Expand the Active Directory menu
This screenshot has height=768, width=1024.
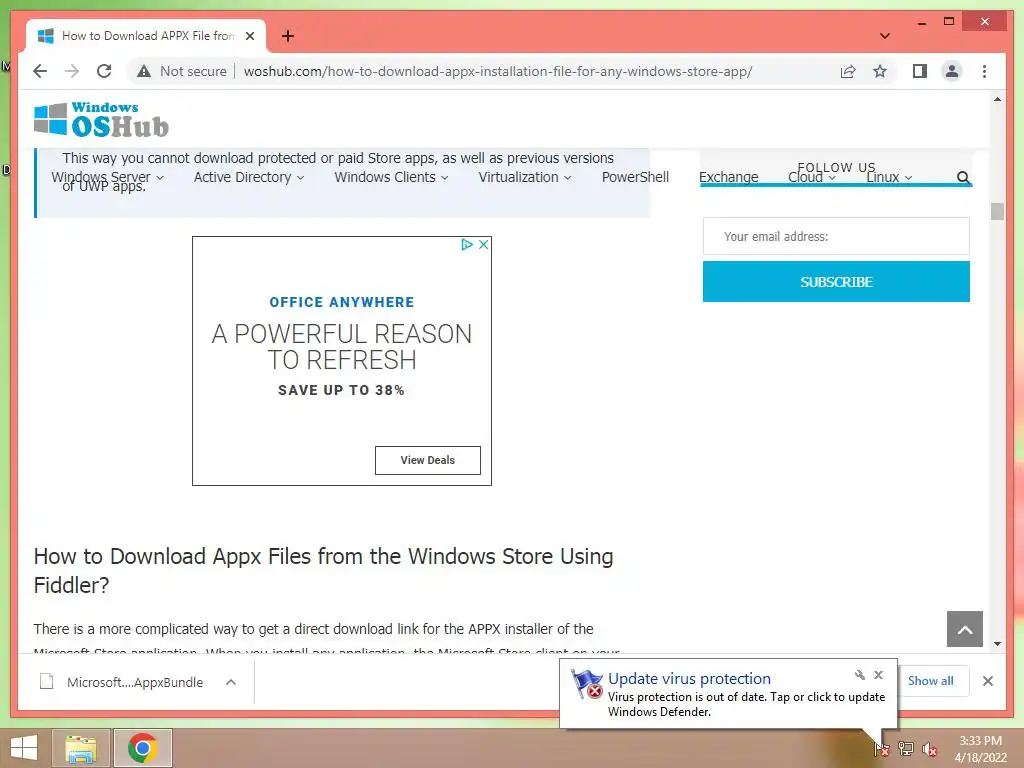[249, 177]
